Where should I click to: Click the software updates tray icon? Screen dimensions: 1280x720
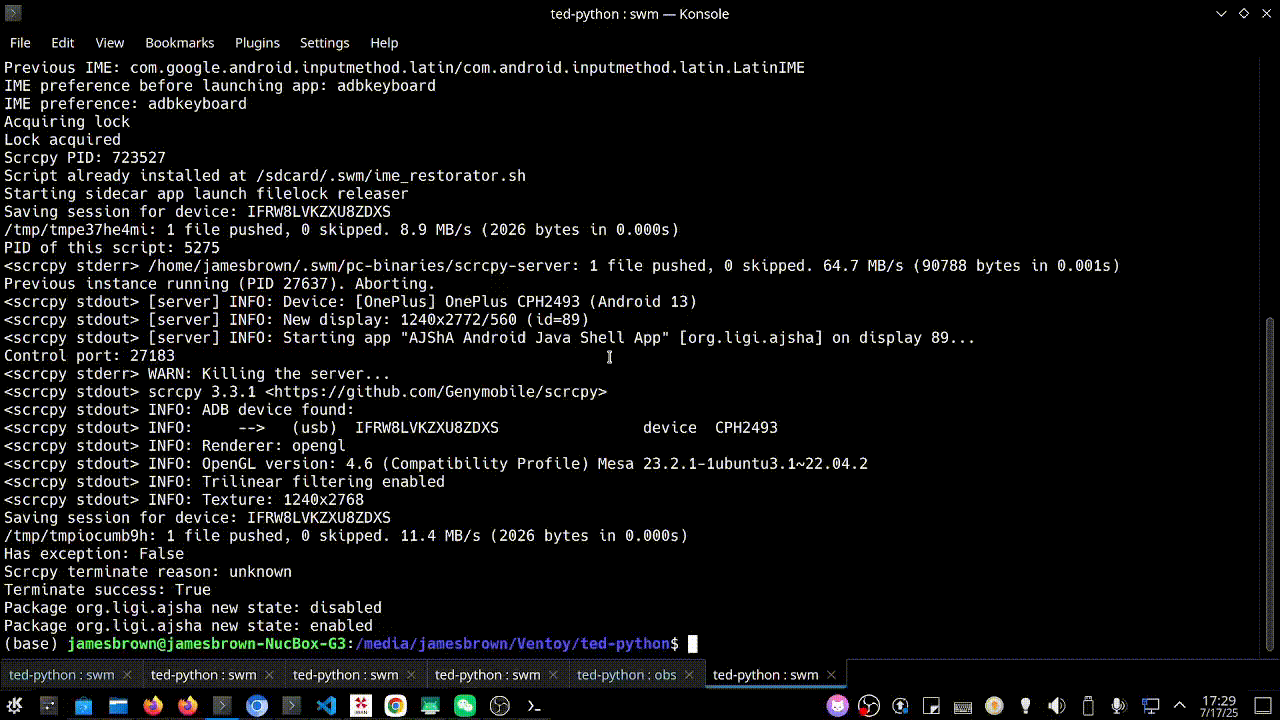click(900, 705)
